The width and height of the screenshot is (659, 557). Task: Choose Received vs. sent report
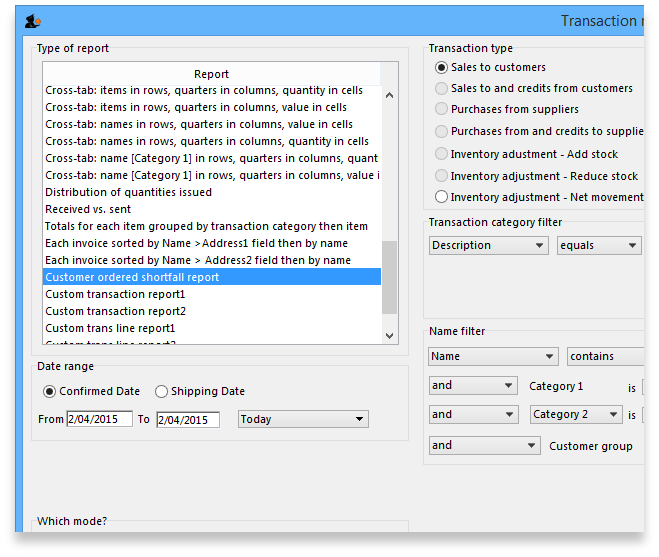click(x=88, y=209)
